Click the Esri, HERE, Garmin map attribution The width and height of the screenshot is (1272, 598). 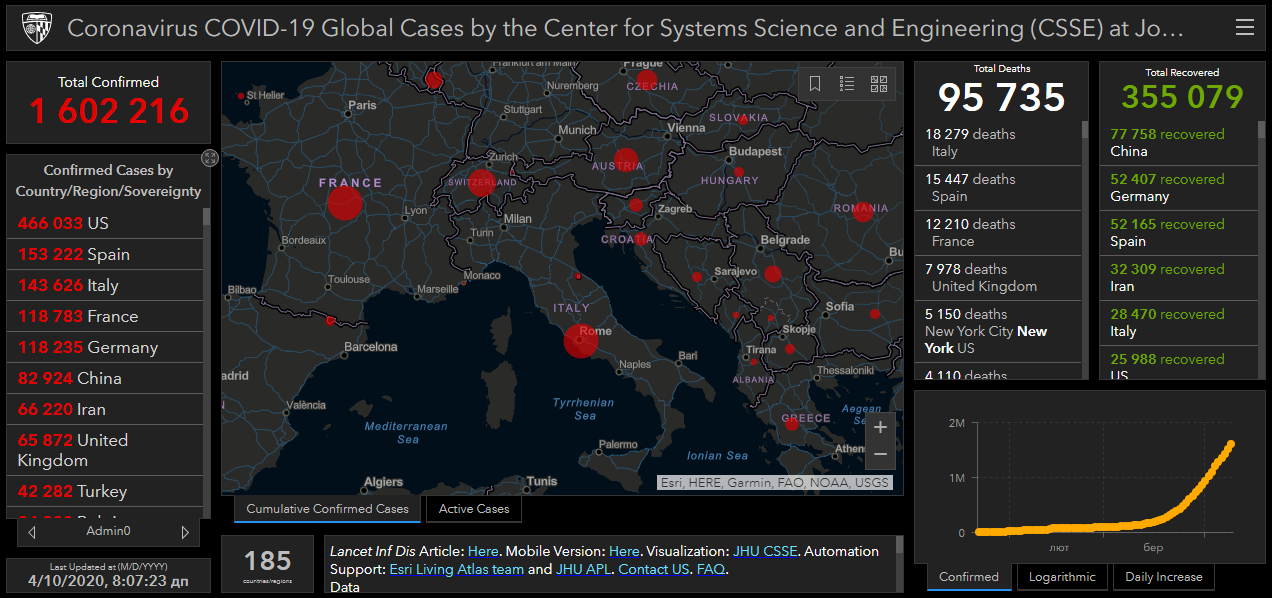[775, 483]
